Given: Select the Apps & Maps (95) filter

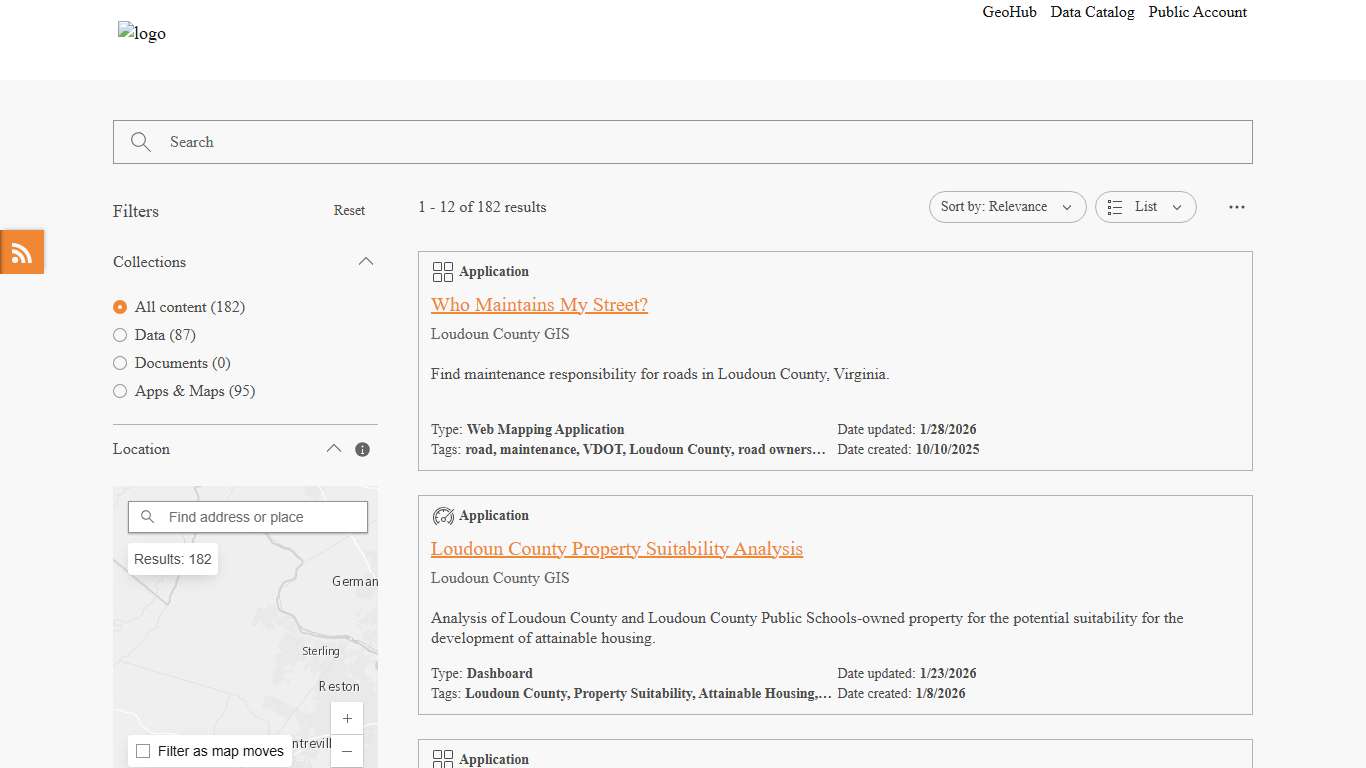Looking at the screenshot, I should pos(120,391).
